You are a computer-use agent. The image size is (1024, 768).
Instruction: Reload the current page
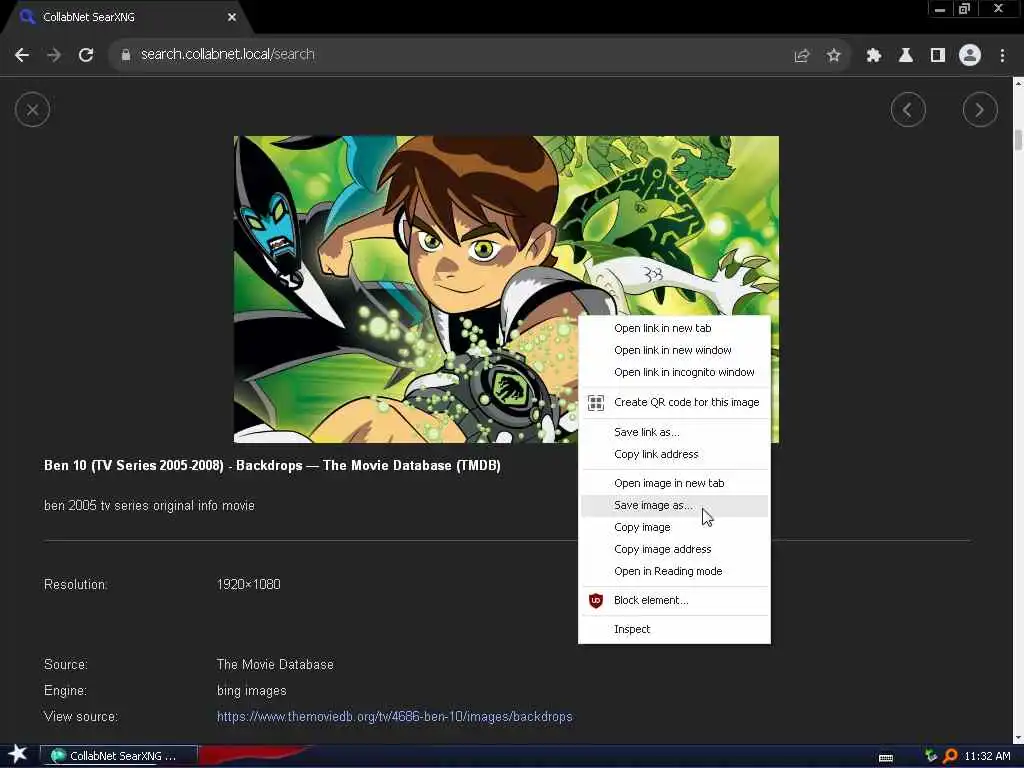(x=86, y=55)
